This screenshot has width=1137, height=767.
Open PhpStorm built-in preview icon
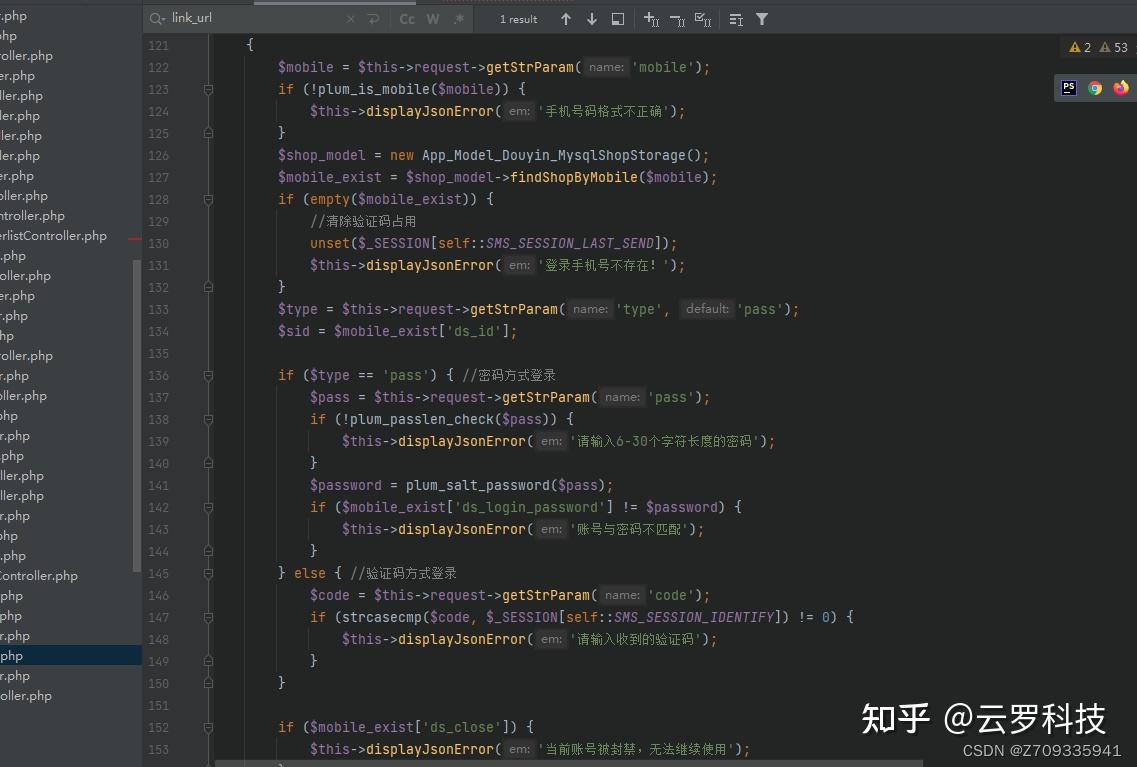[x=1069, y=88]
